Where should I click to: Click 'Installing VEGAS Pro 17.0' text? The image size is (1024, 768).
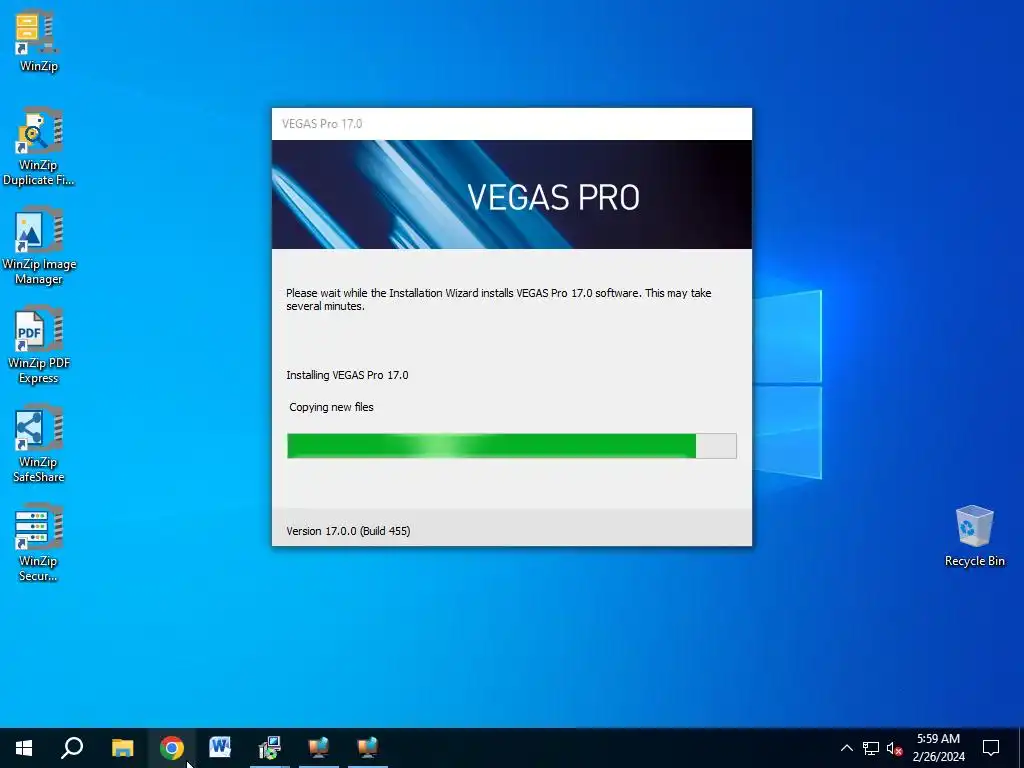pos(347,376)
